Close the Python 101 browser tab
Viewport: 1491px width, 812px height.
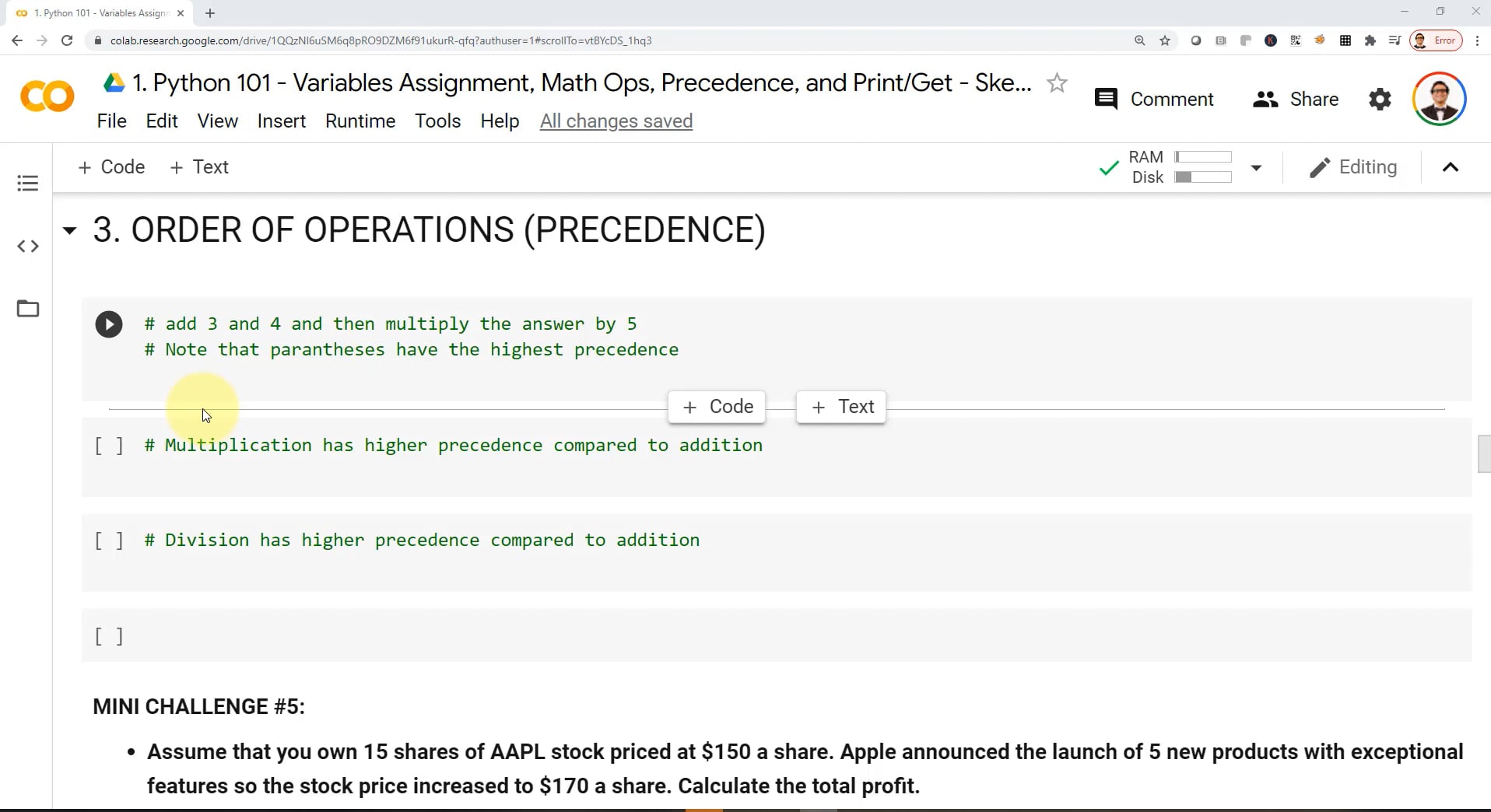181,13
